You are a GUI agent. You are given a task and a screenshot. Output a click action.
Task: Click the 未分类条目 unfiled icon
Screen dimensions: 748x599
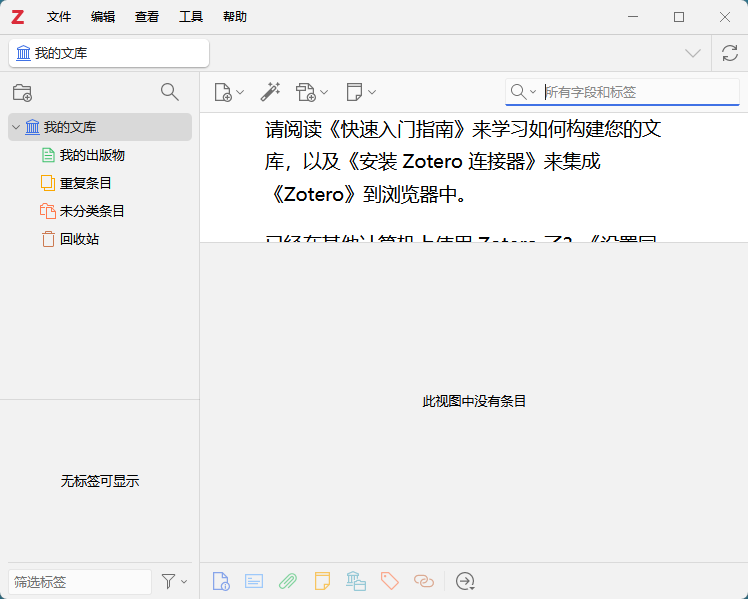click(x=48, y=211)
